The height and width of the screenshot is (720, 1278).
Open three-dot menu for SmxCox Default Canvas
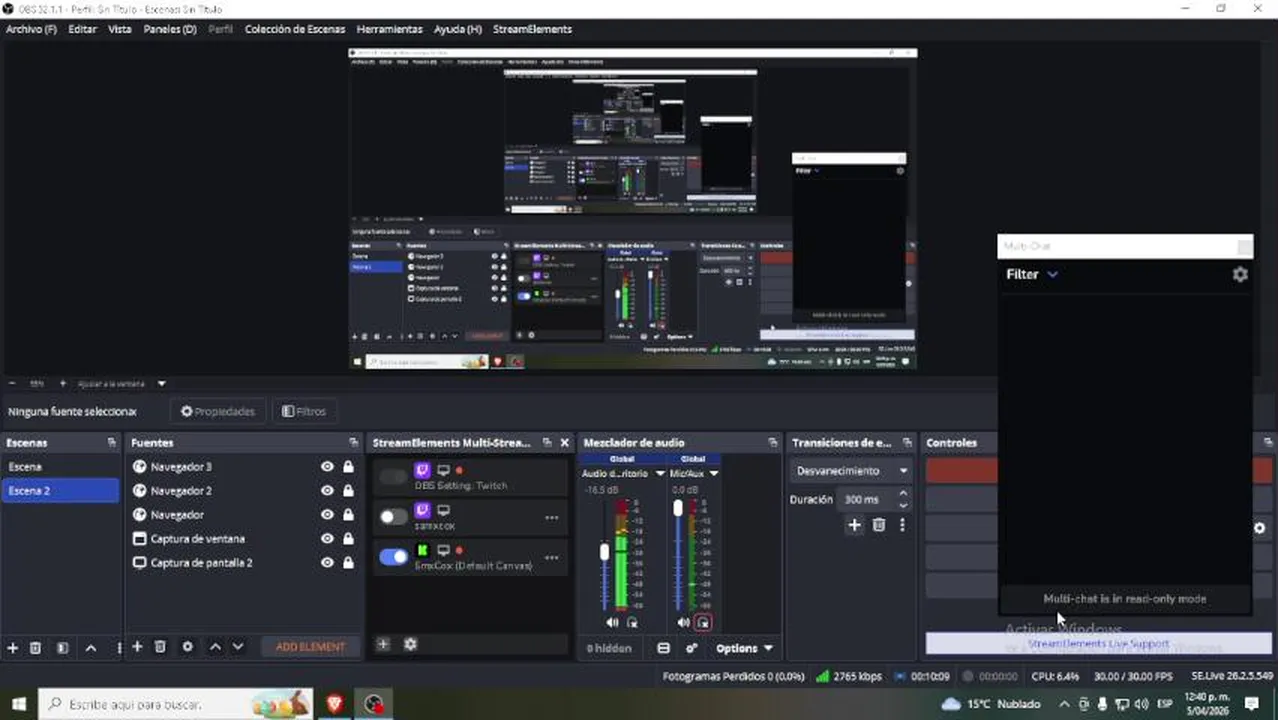pyautogui.click(x=551, y=557)
